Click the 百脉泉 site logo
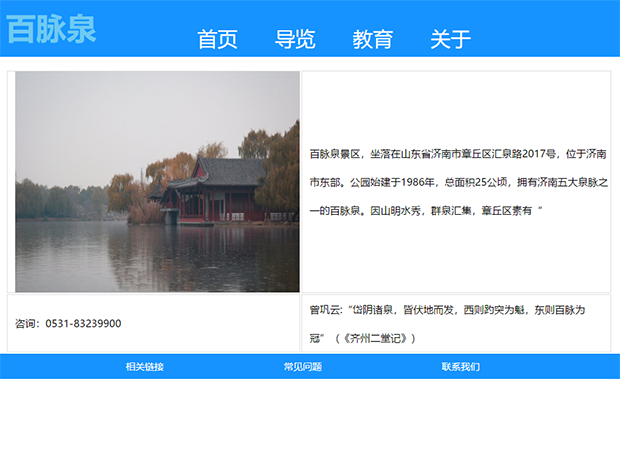 pos(51,29)
